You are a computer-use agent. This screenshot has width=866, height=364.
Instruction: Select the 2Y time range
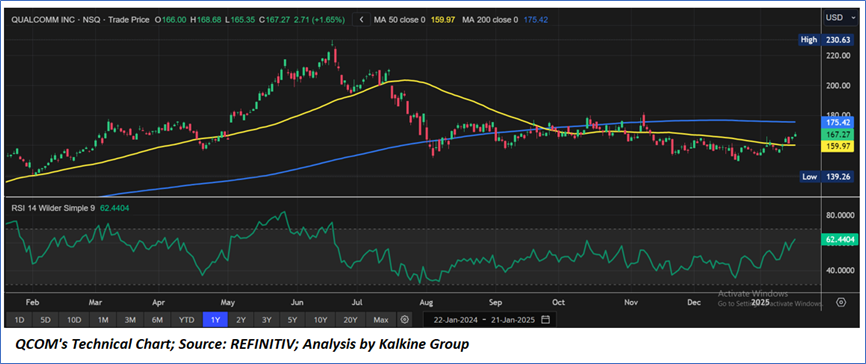tap(241, 319)
